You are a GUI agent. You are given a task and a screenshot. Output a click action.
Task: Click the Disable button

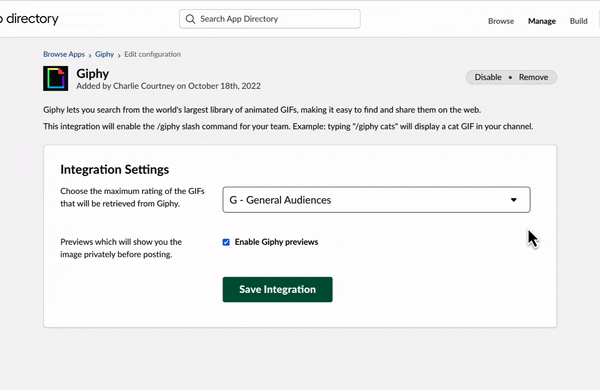point(488,77)
